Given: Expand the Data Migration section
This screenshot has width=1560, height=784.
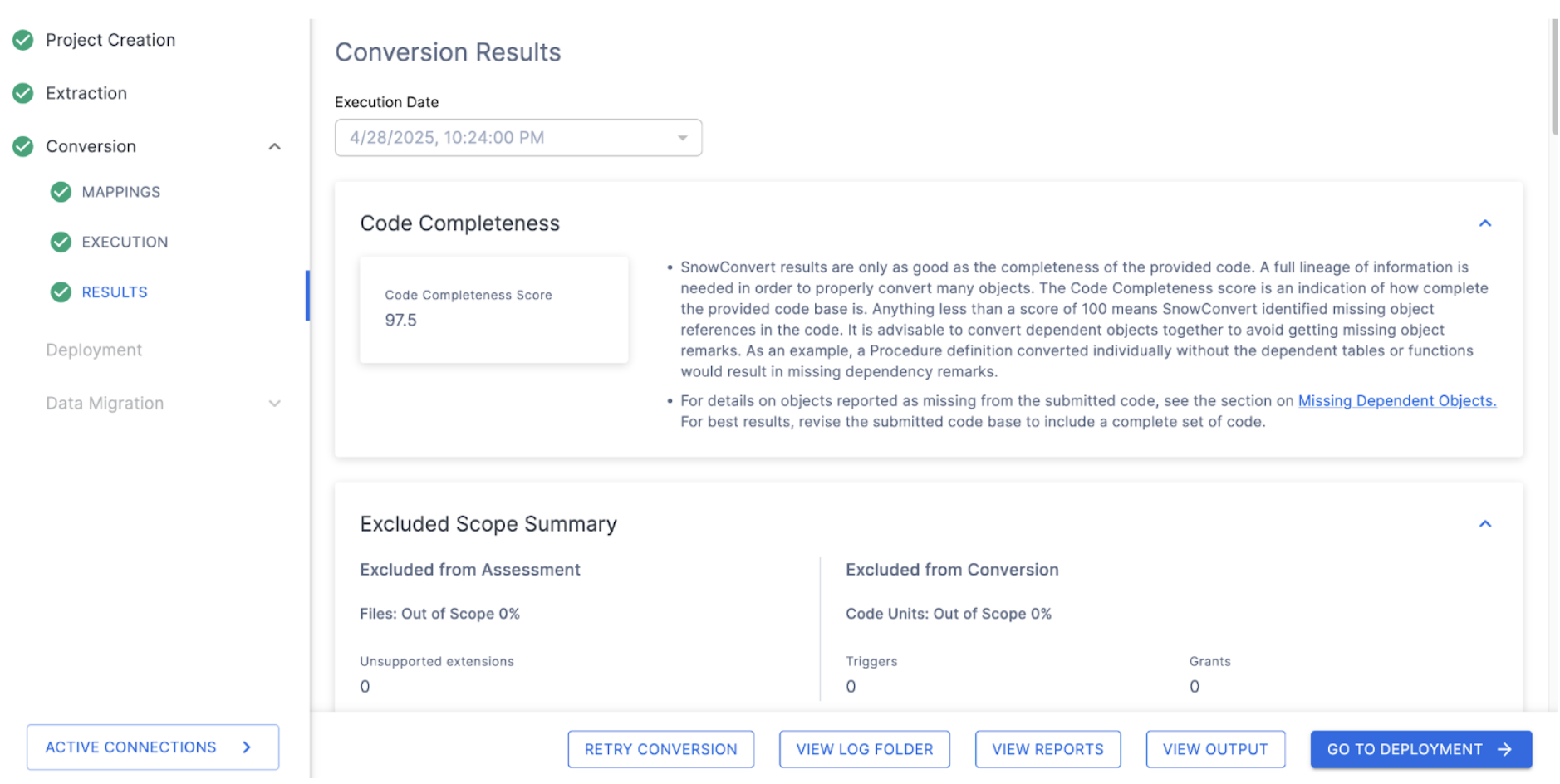Looking at the screenshot, I should click(x=274, y=404).
